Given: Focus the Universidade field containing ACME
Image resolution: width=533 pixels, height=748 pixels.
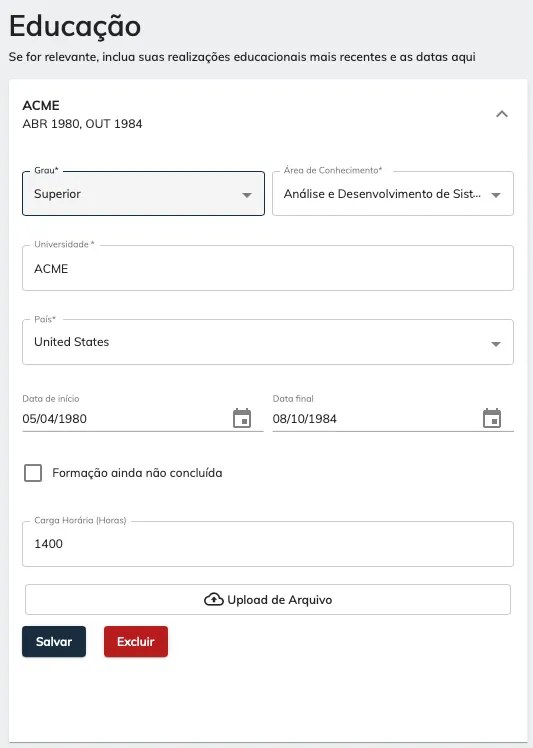Looking at the screenshot, I should (x=268, y=268).
